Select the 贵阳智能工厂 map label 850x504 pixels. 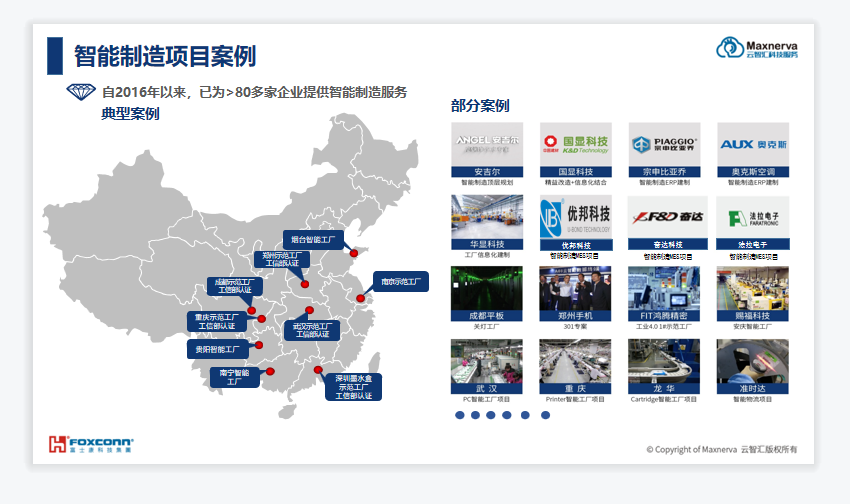pyautogui.click(x=217, y=349)
